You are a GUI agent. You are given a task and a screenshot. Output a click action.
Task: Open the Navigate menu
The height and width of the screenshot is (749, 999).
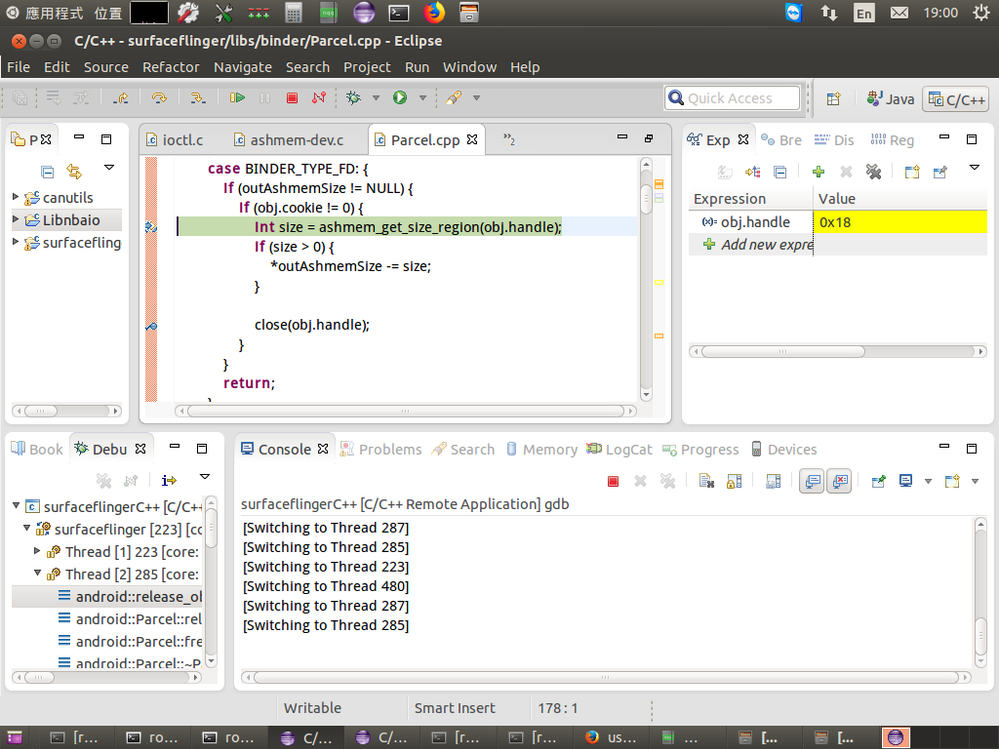pyautogui.click(x=243, y=67)
